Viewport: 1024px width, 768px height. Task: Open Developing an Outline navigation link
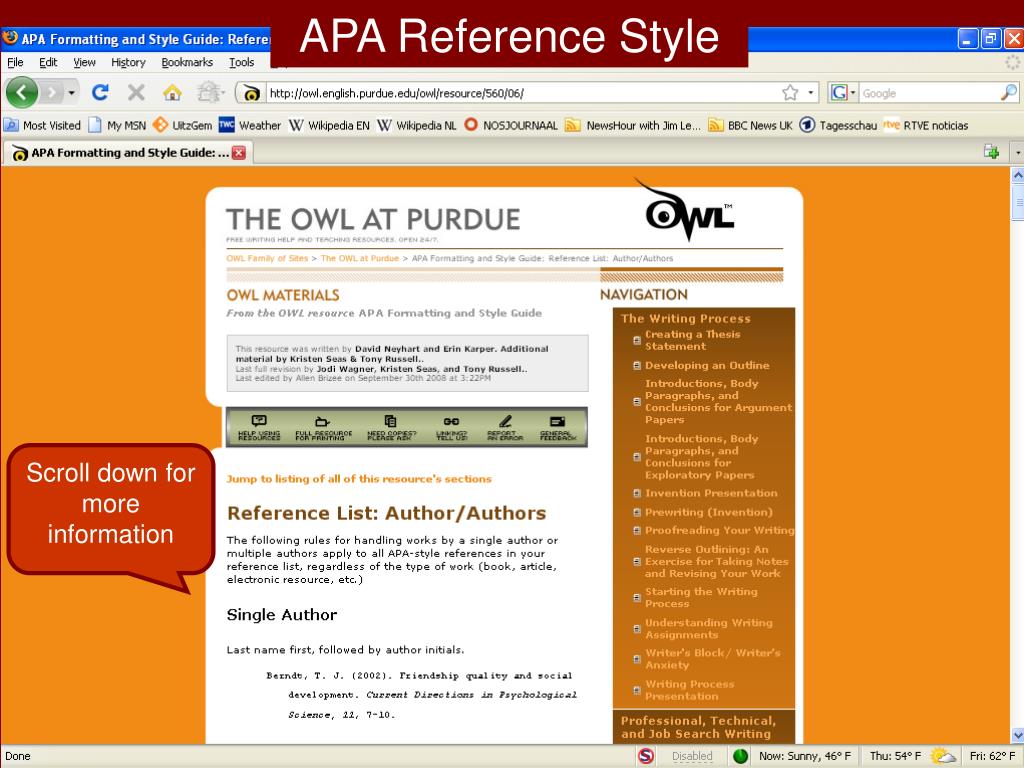point(707,366)
